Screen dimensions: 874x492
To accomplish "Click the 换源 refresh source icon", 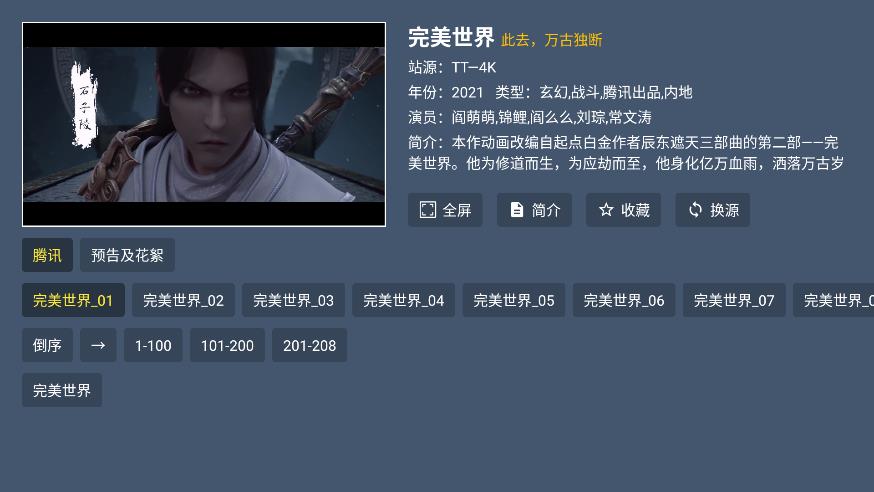I will 695,210.
